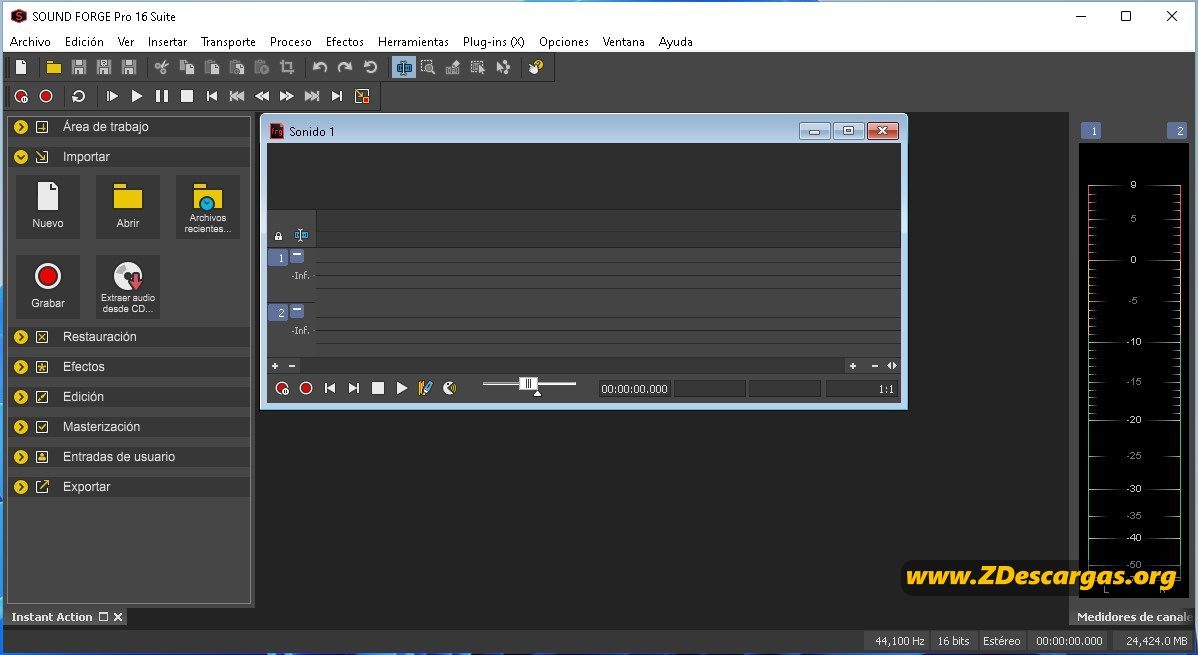The width and height of the screenshot is (1198, 655).
Task: Expand Efectos section in Instant Action
Action: pyautogui.click(x=21, y=367)
